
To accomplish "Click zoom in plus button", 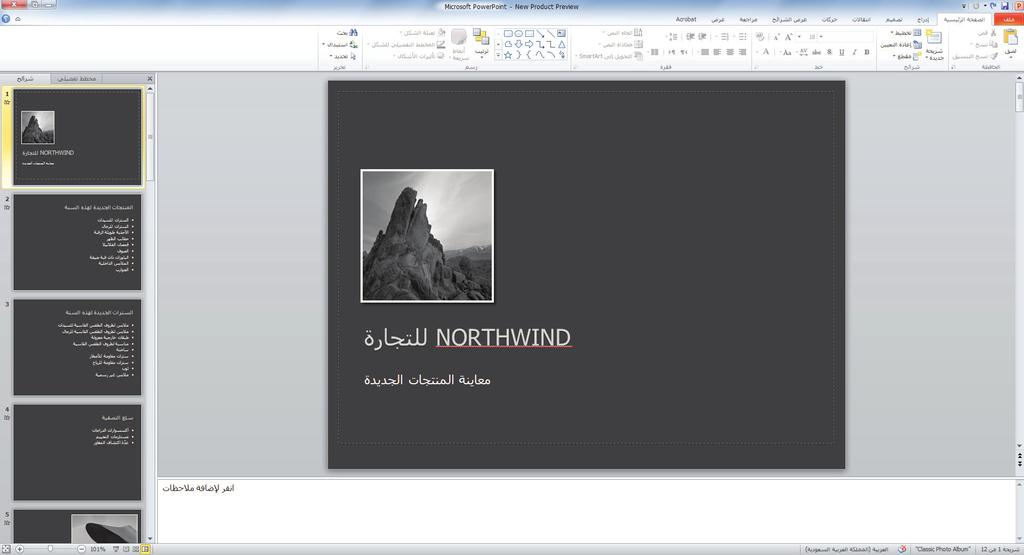I will pyautogui.click(x=20, y=549).
